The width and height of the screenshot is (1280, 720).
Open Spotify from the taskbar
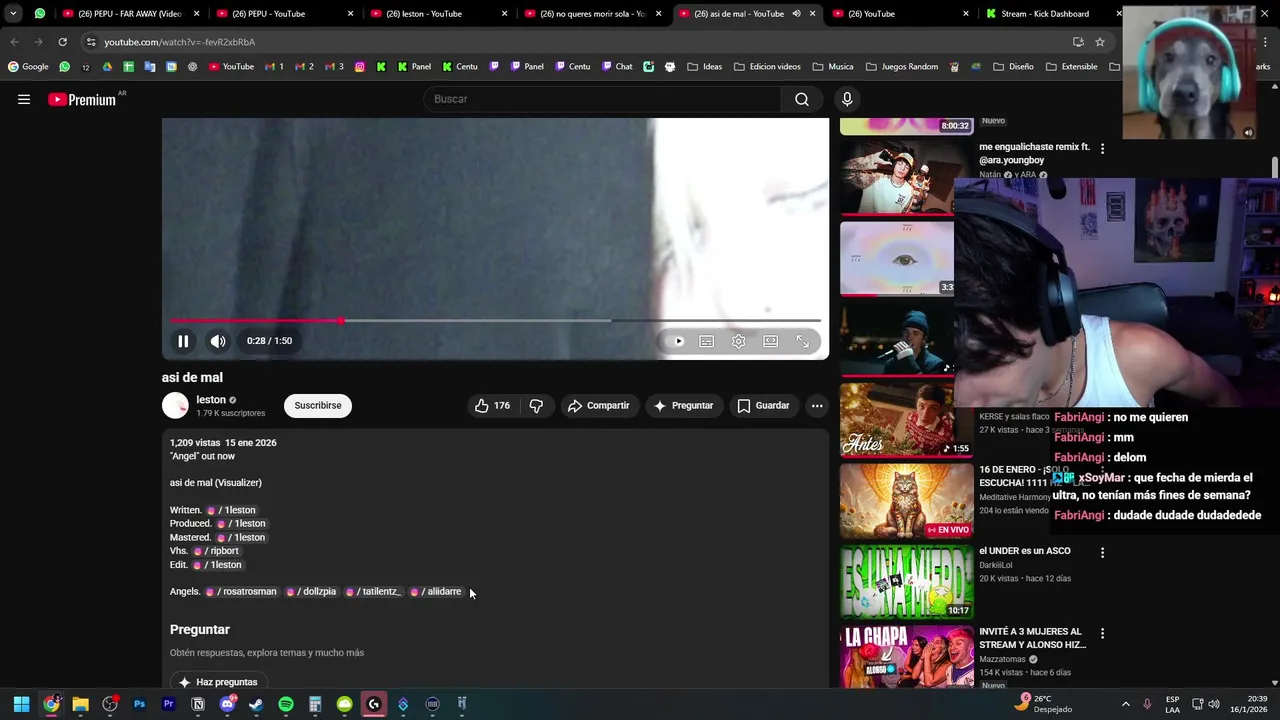286,704
